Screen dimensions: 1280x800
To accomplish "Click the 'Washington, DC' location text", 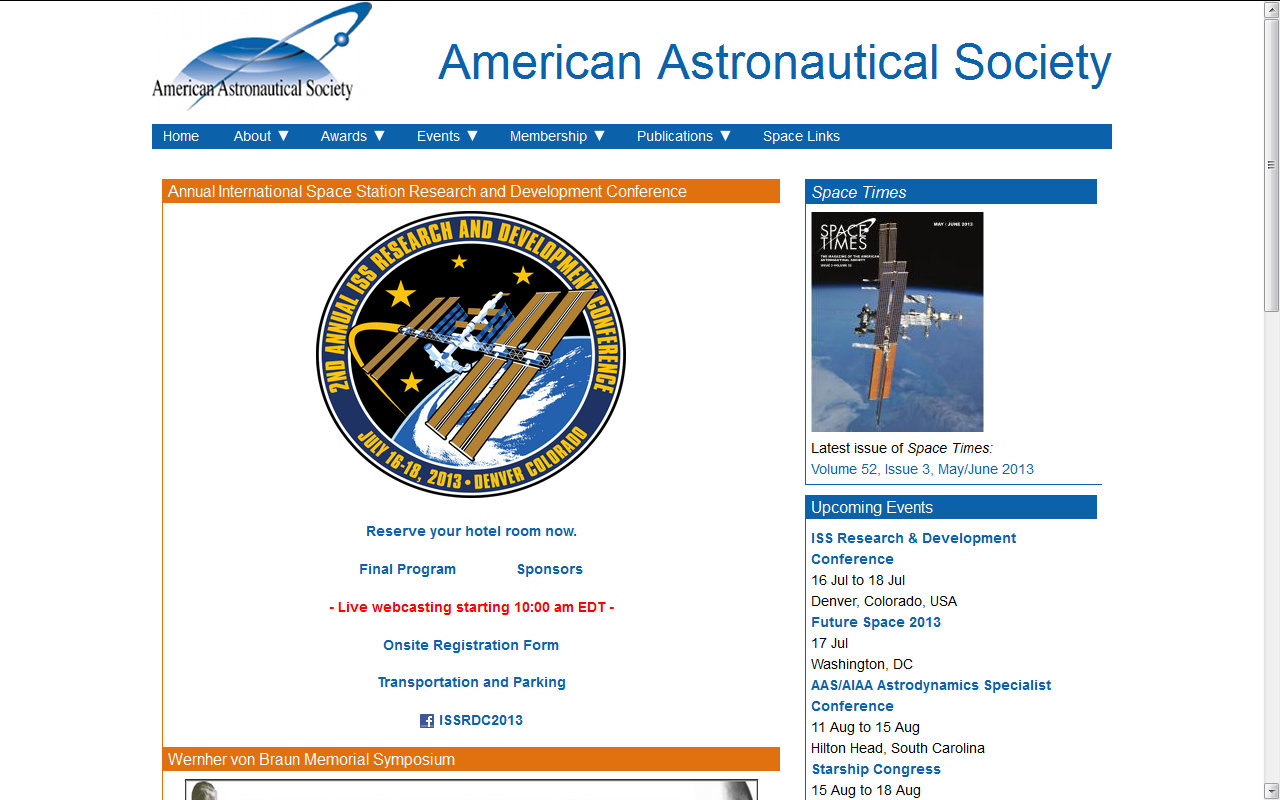I will [862, 664].
